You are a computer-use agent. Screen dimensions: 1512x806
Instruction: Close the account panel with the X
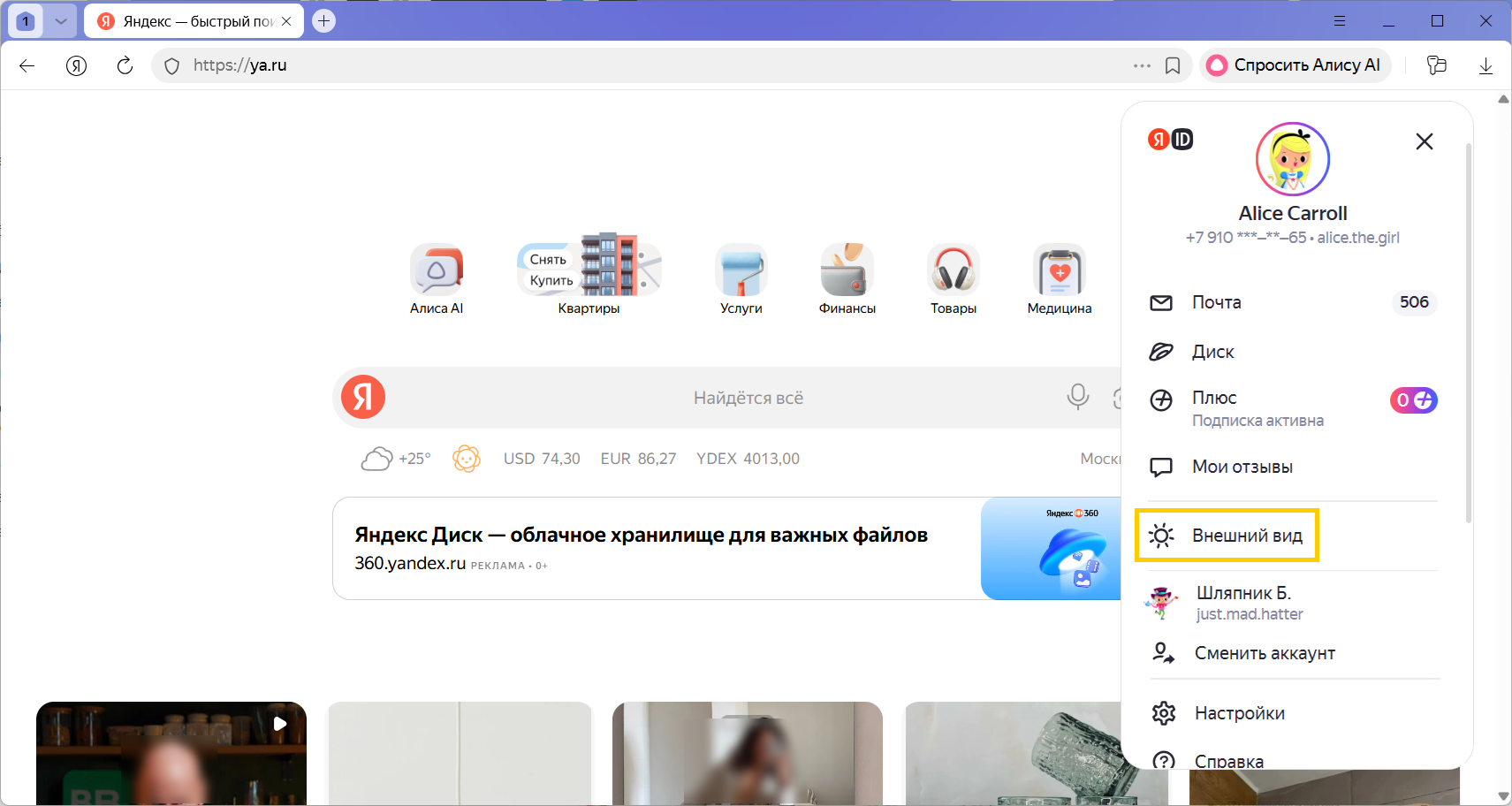[x=1424, y=141]
